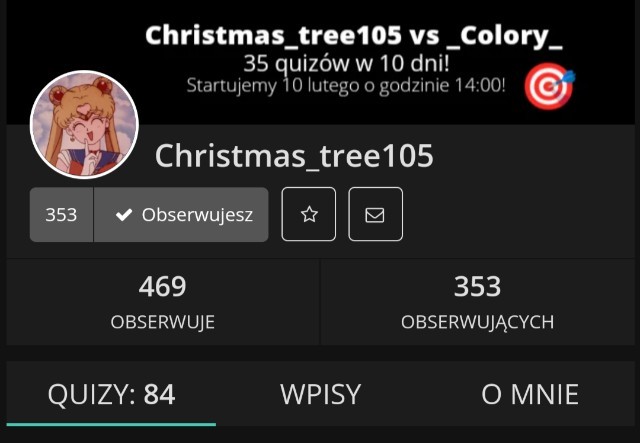Select the QUIZY: 84 tab
The width and height of the screenshot is (640, 443).
tap(111, 394)
